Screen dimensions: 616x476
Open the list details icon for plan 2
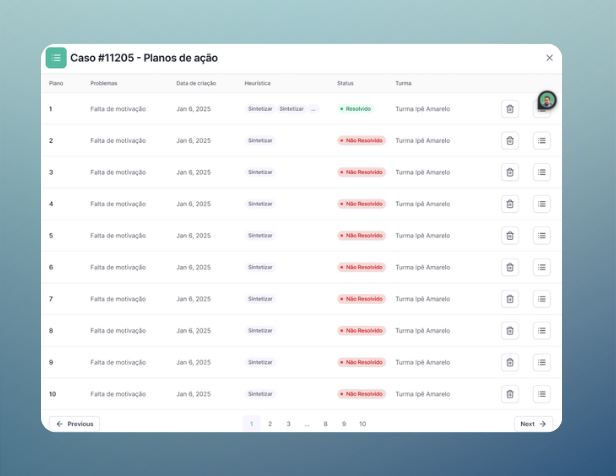pyautogui.click(x=542, y=141)
